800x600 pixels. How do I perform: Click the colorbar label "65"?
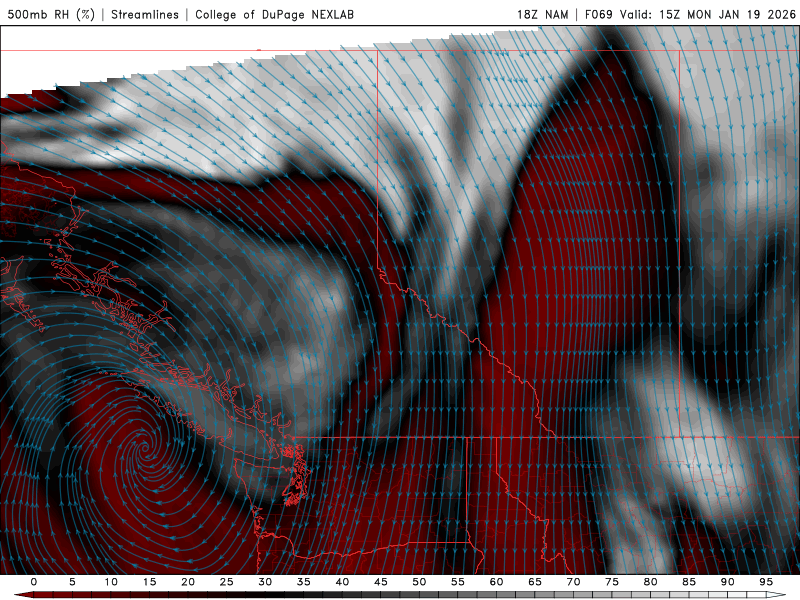pos(535,582)
